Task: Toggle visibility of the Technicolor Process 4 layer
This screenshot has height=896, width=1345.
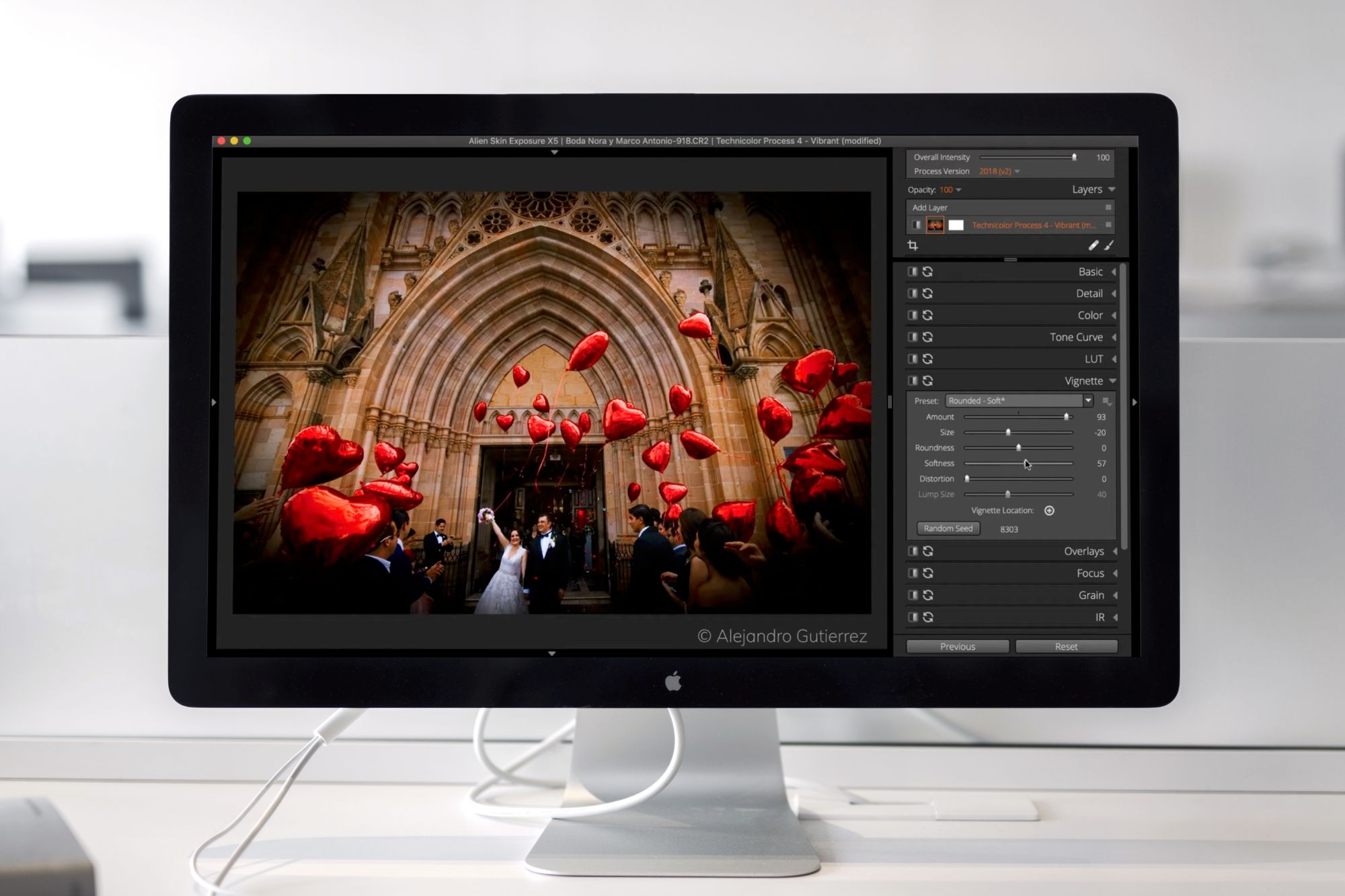Action: point(916,225)
